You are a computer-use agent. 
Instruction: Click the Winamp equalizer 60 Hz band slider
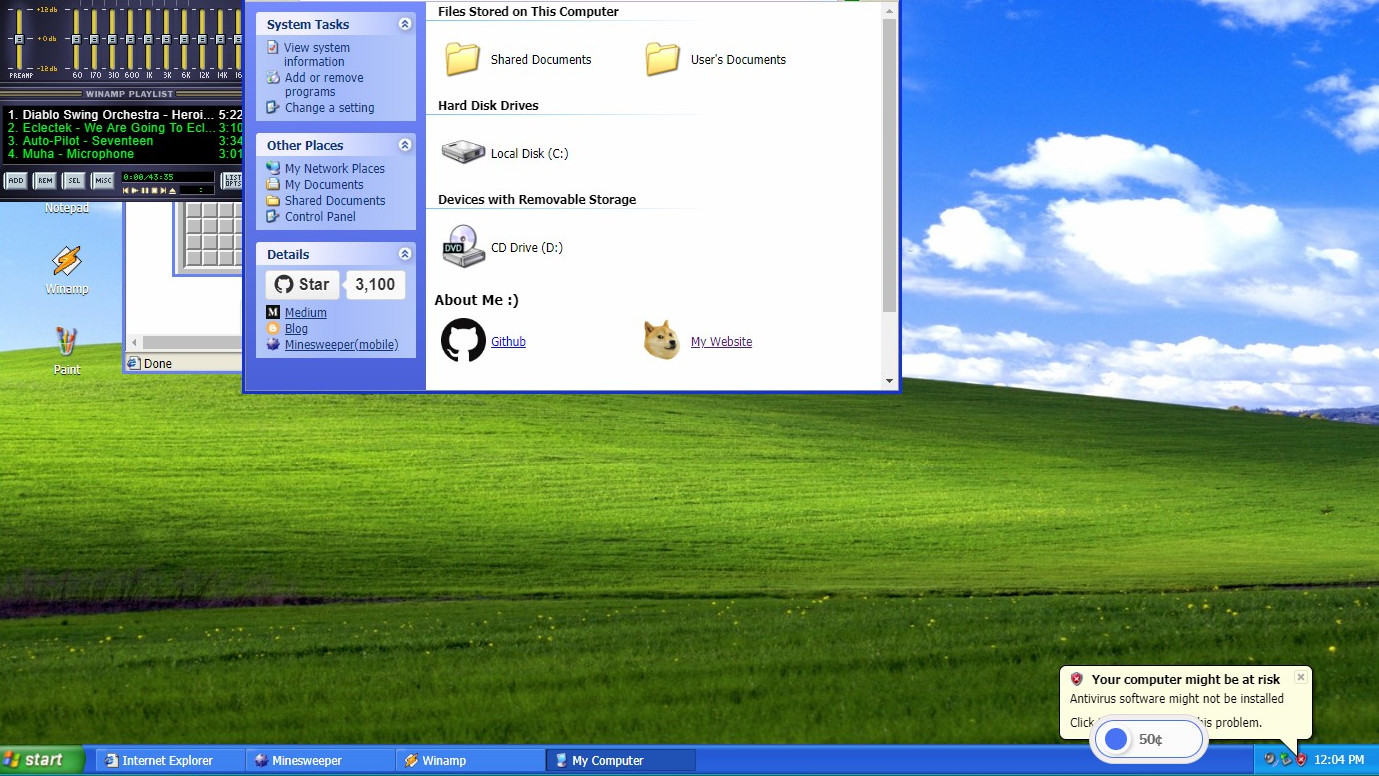77,39
